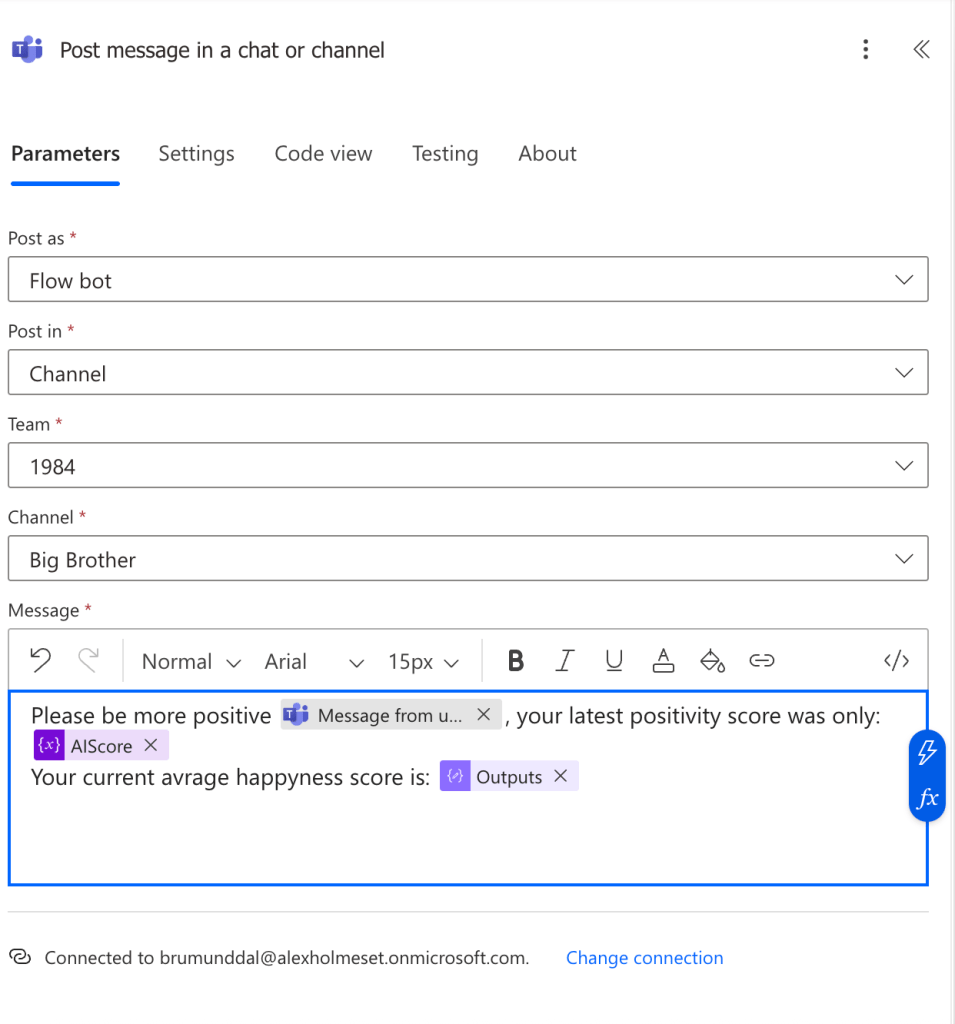Expand the Post in Channel dropdown
Viewport: 955px width, 1024px height.
click(x=467, y=374)
